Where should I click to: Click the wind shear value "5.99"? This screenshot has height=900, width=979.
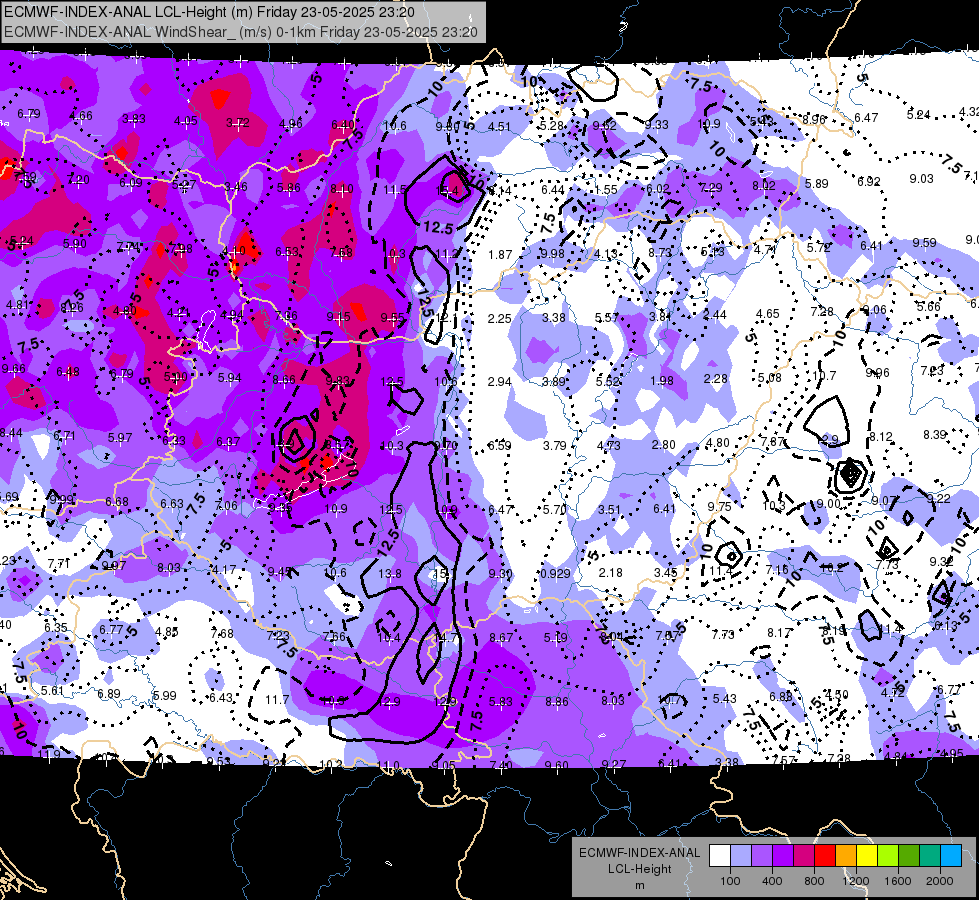165,695
